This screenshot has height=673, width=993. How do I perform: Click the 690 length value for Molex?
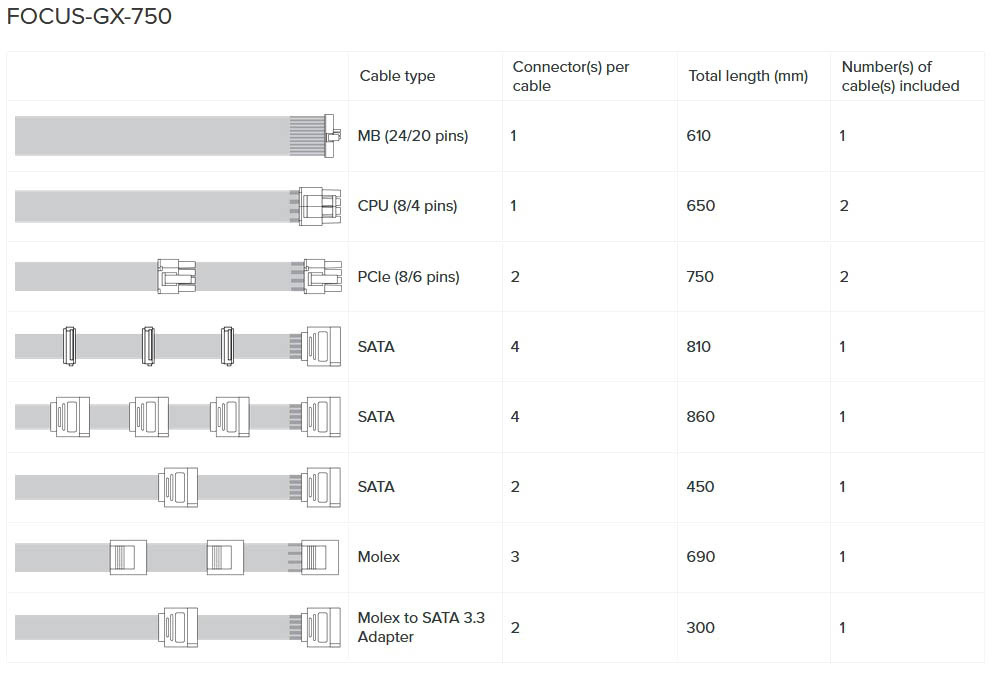701,557
